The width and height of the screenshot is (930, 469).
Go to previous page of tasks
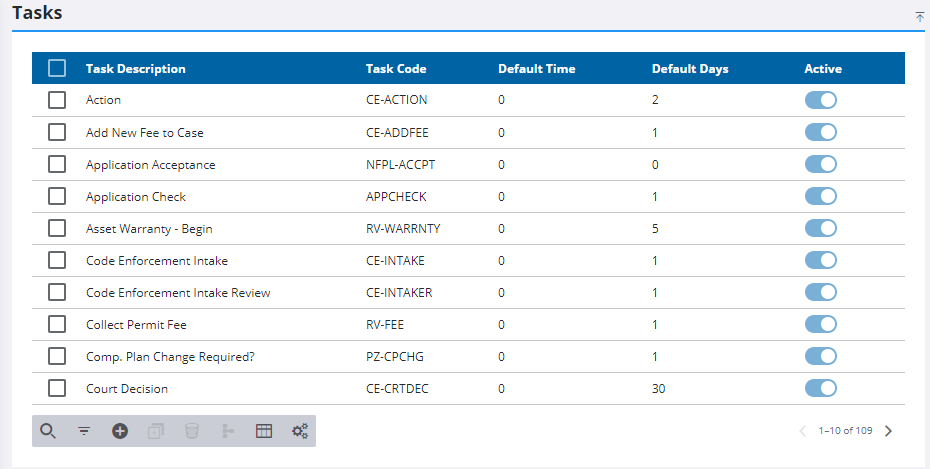click(802, 431)
